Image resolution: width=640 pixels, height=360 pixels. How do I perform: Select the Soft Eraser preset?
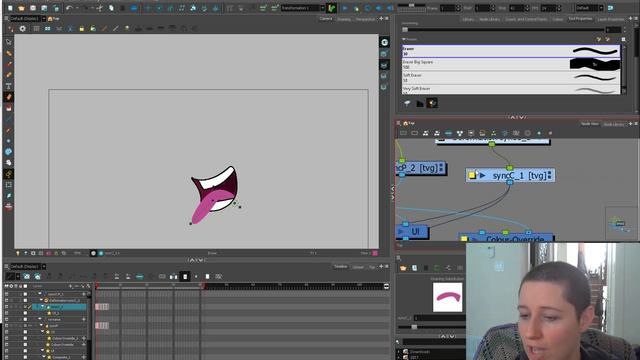pos(511,78)
